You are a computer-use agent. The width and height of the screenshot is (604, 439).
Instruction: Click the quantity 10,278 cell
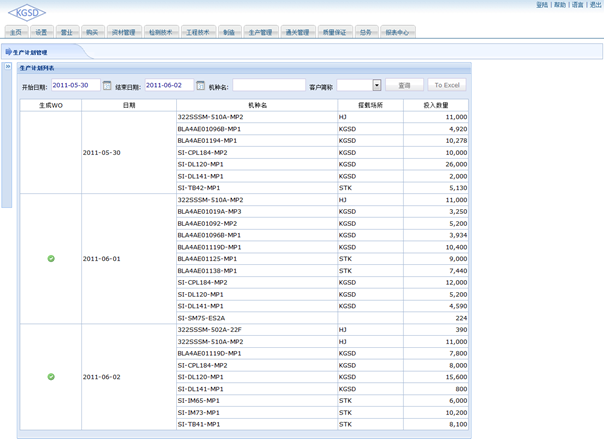click(436, 141)
